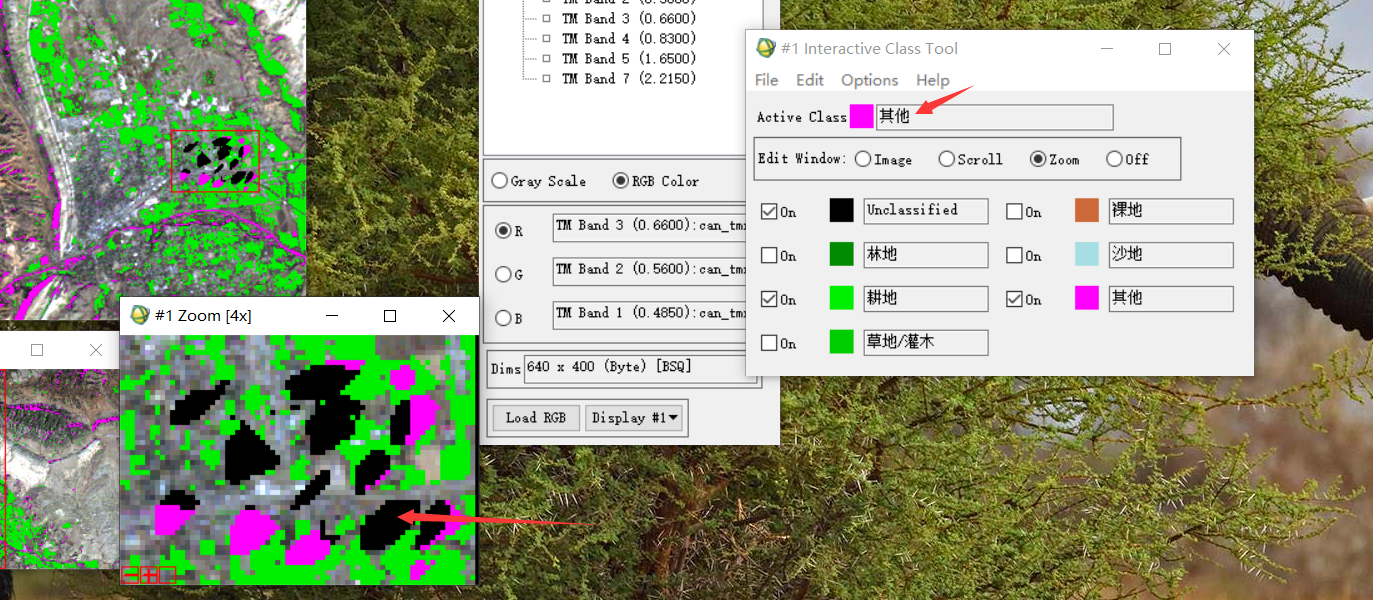Close the partially hidden Scroll window

[96, 350]
